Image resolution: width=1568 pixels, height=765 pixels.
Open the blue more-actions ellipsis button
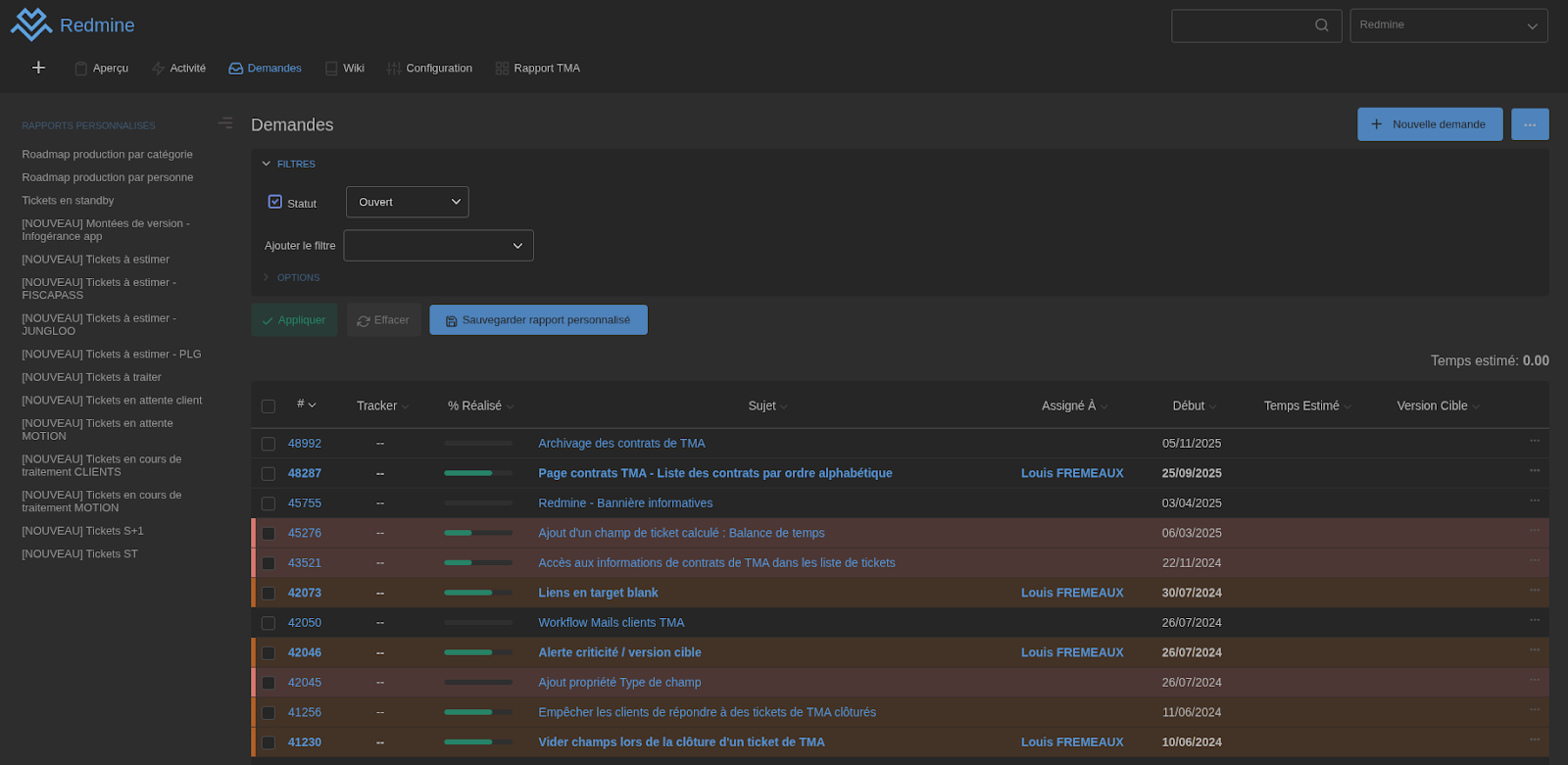(1529, 124)
